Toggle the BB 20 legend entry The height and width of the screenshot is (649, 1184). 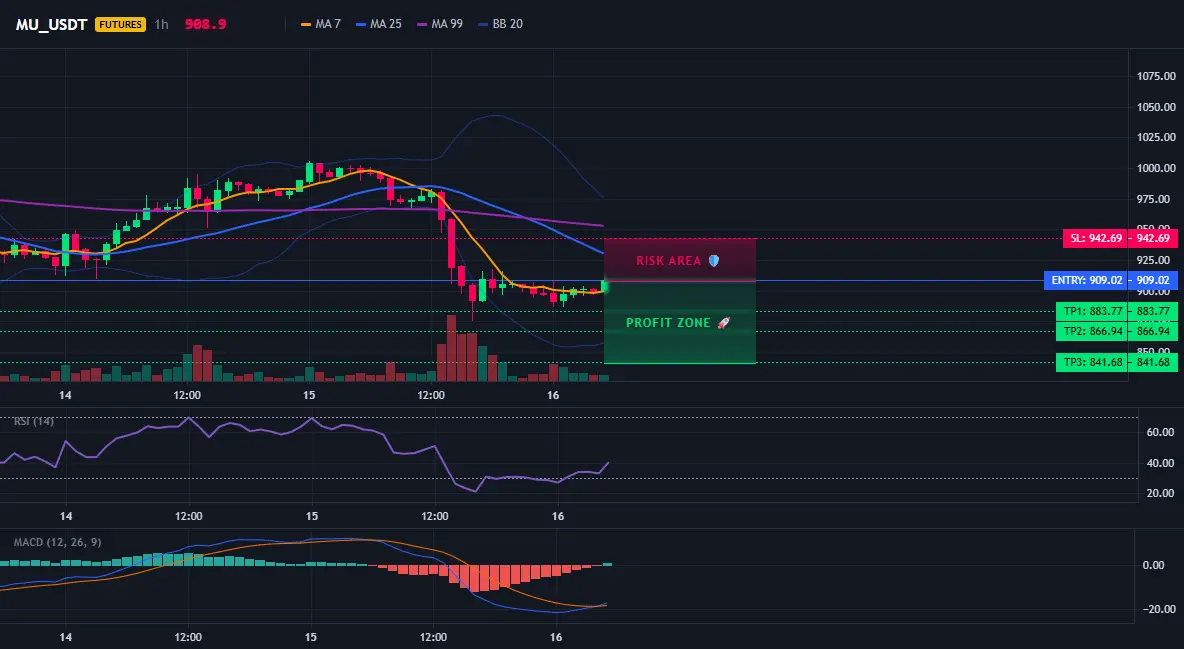pos(501,24)
